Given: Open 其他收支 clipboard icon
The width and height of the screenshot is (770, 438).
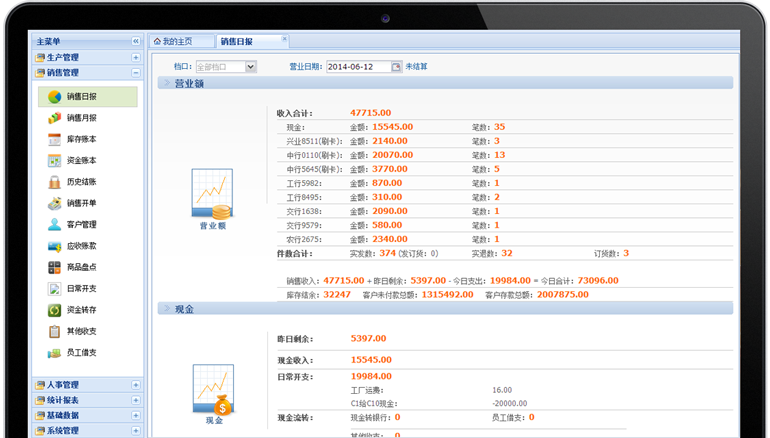Looking at the screenshot, I should 55,331.
